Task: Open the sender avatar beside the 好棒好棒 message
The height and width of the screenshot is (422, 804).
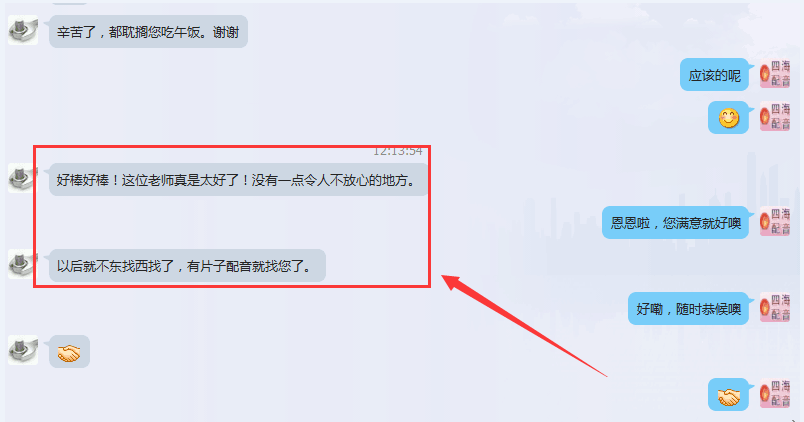Action: 23,178
